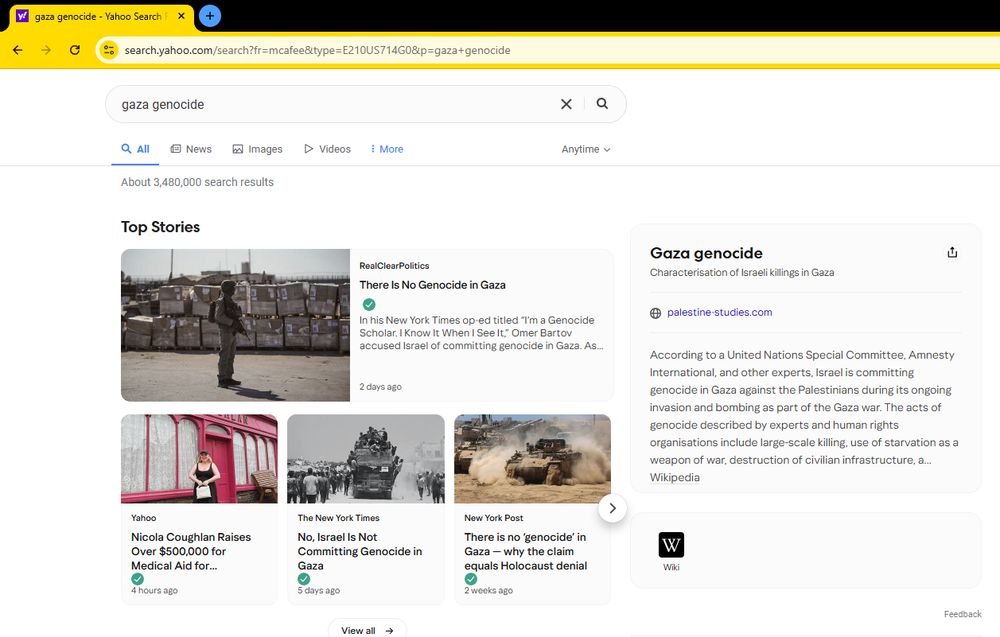1000x637 pixels.
Task: Click the 'Wiki' label under the W icon
Action: coord(671,567)
